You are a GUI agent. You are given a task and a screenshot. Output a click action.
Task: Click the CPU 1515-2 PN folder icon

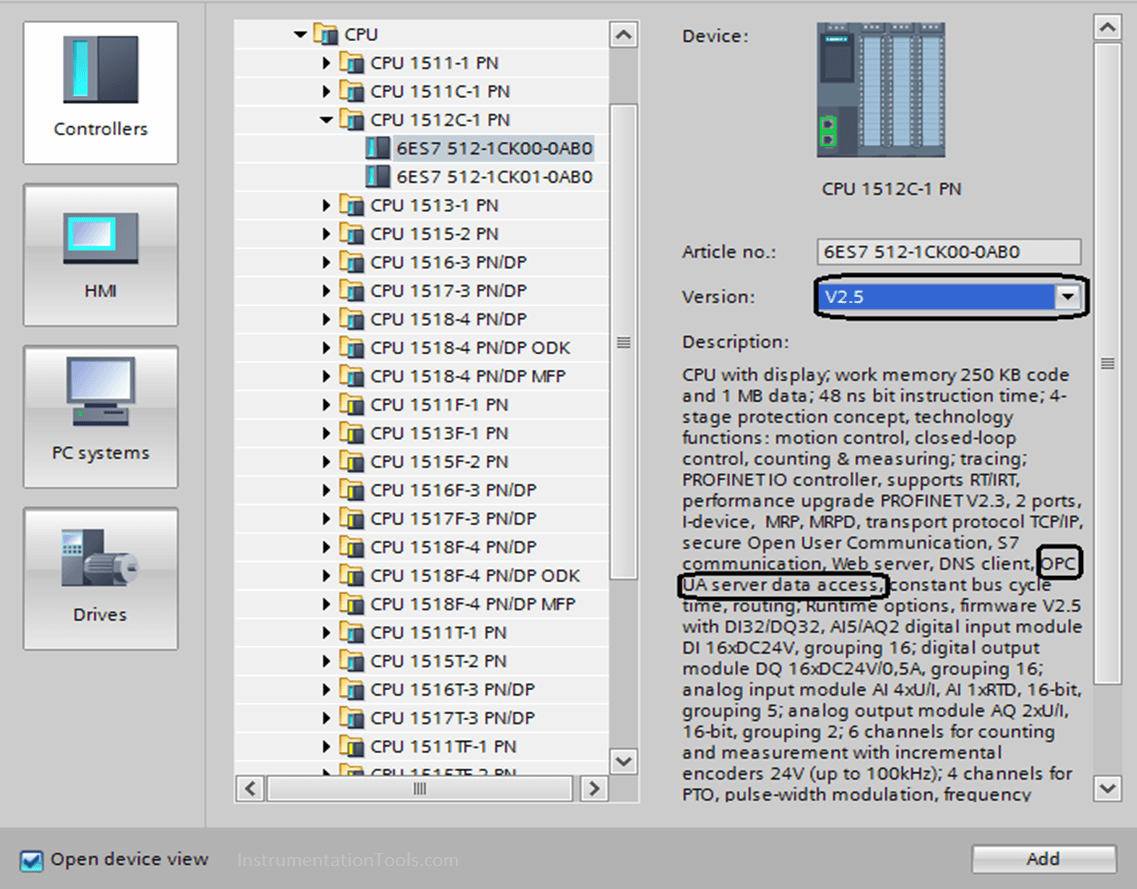352,233
